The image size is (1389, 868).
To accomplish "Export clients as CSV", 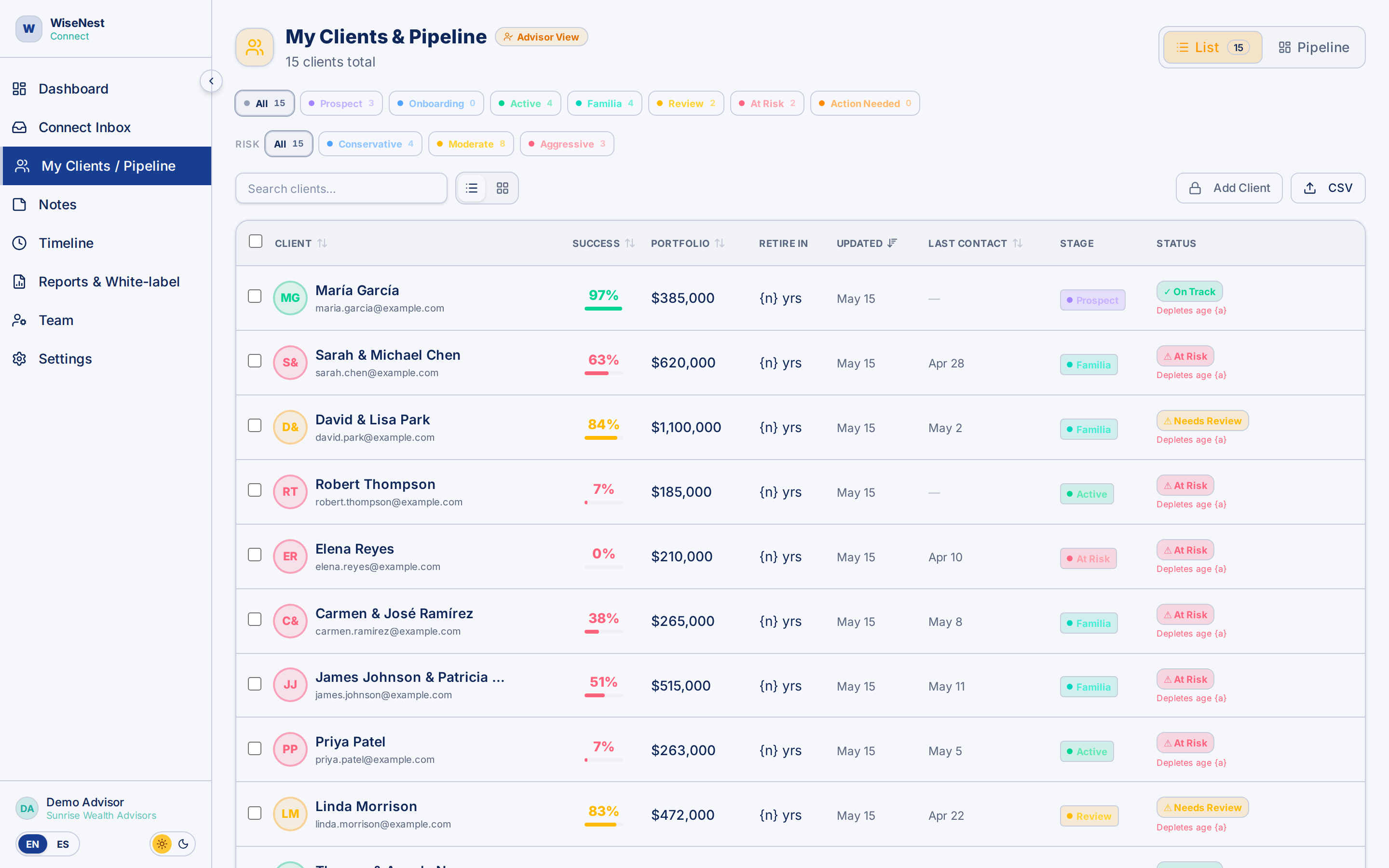I will coord(1328,188).
